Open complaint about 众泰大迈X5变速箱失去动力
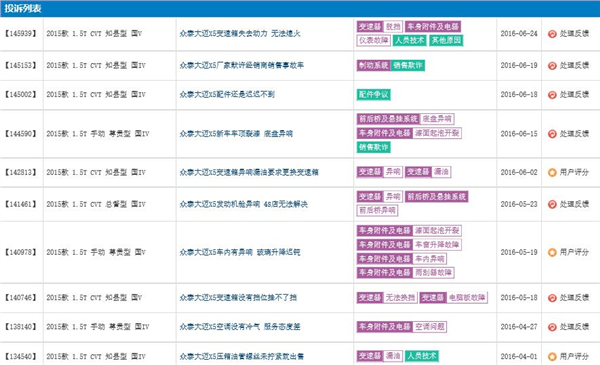 [x=240, y=34]
